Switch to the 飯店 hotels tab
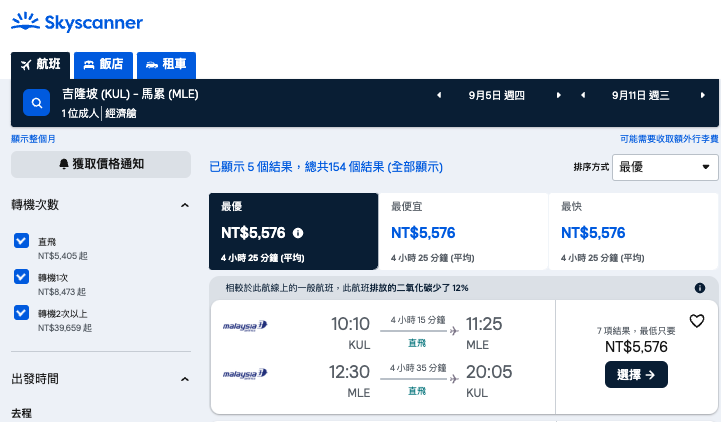Screen dimensions: 721x422 coord(103,65)
